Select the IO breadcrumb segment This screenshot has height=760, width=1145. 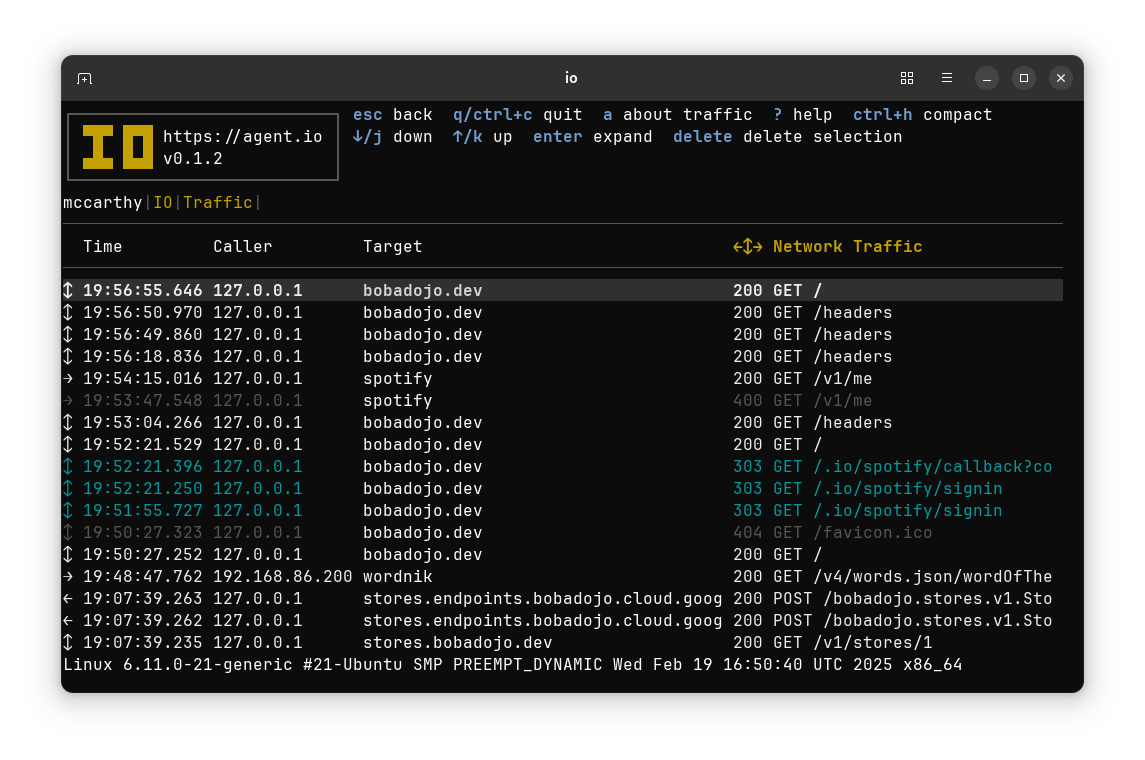(x=163, y=202)
